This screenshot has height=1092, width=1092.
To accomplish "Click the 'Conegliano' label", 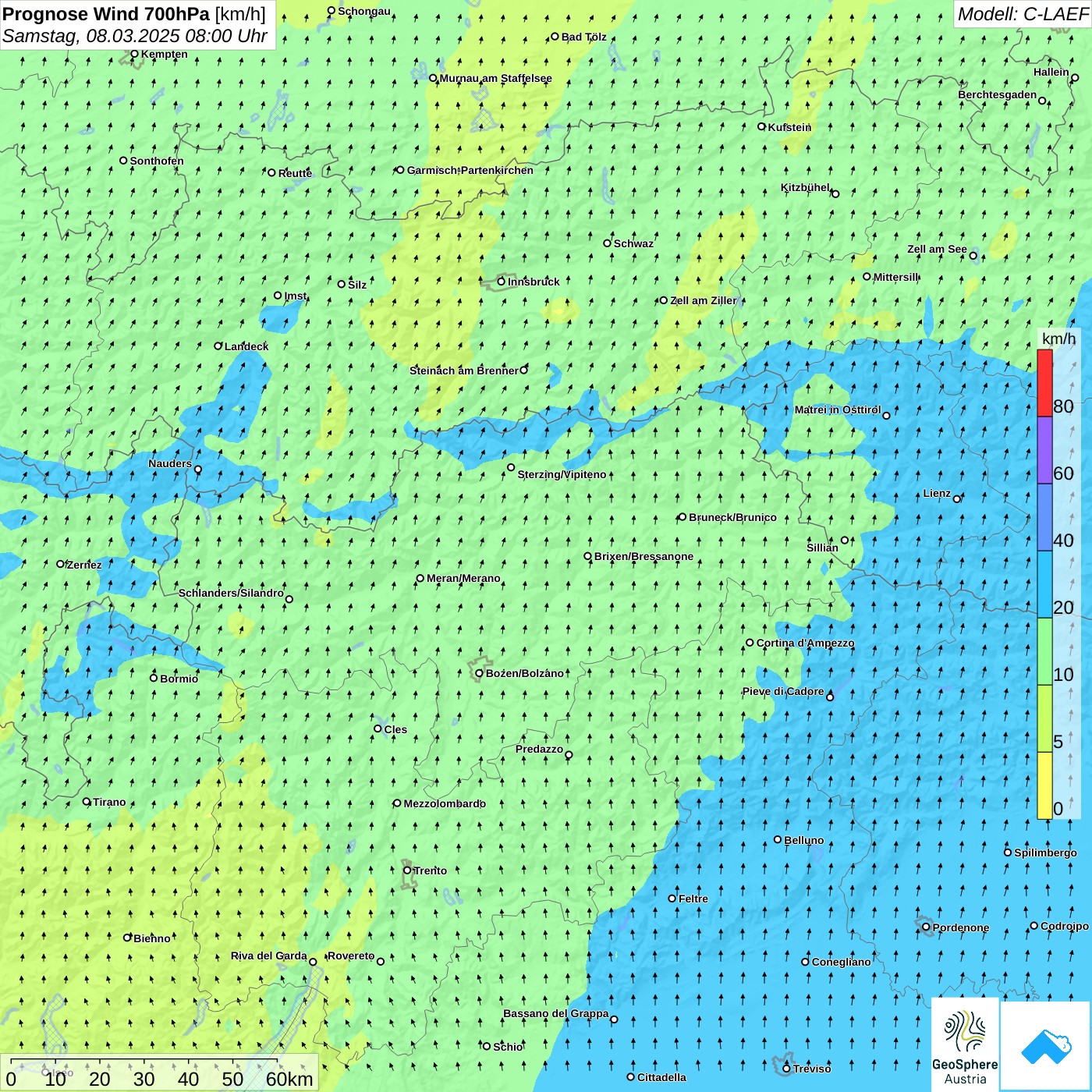I will pyautogui.click(x=841, y=962).
